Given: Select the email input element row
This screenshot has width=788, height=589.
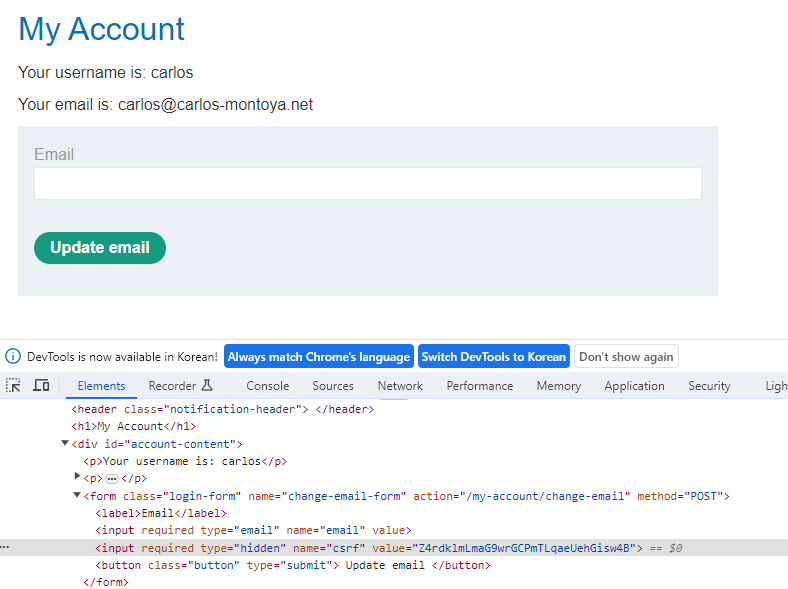Looking at the screenshot, I should click(253, 530).
